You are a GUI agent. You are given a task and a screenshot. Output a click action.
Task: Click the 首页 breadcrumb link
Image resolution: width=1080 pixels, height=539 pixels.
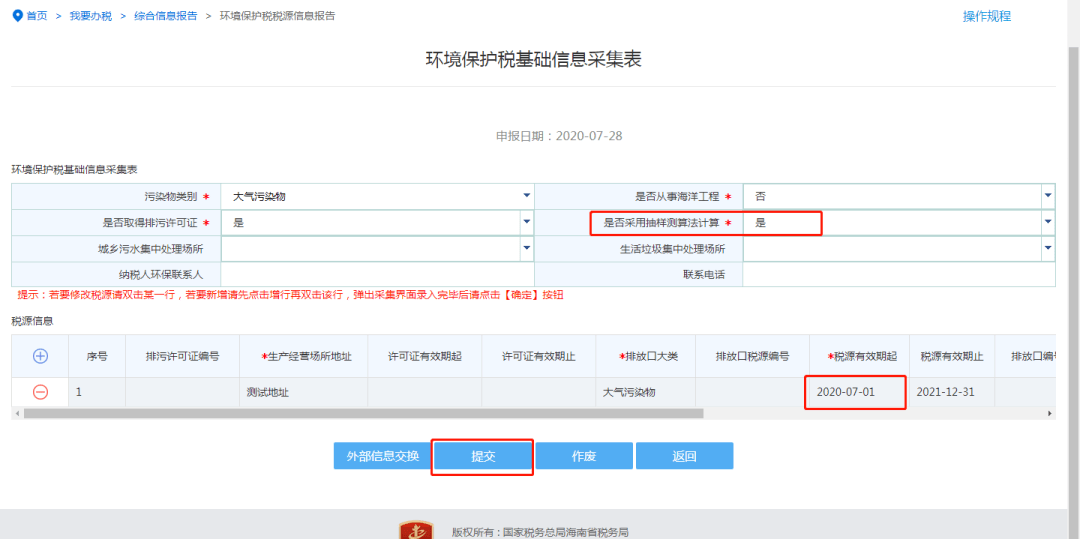coord(37,16)
